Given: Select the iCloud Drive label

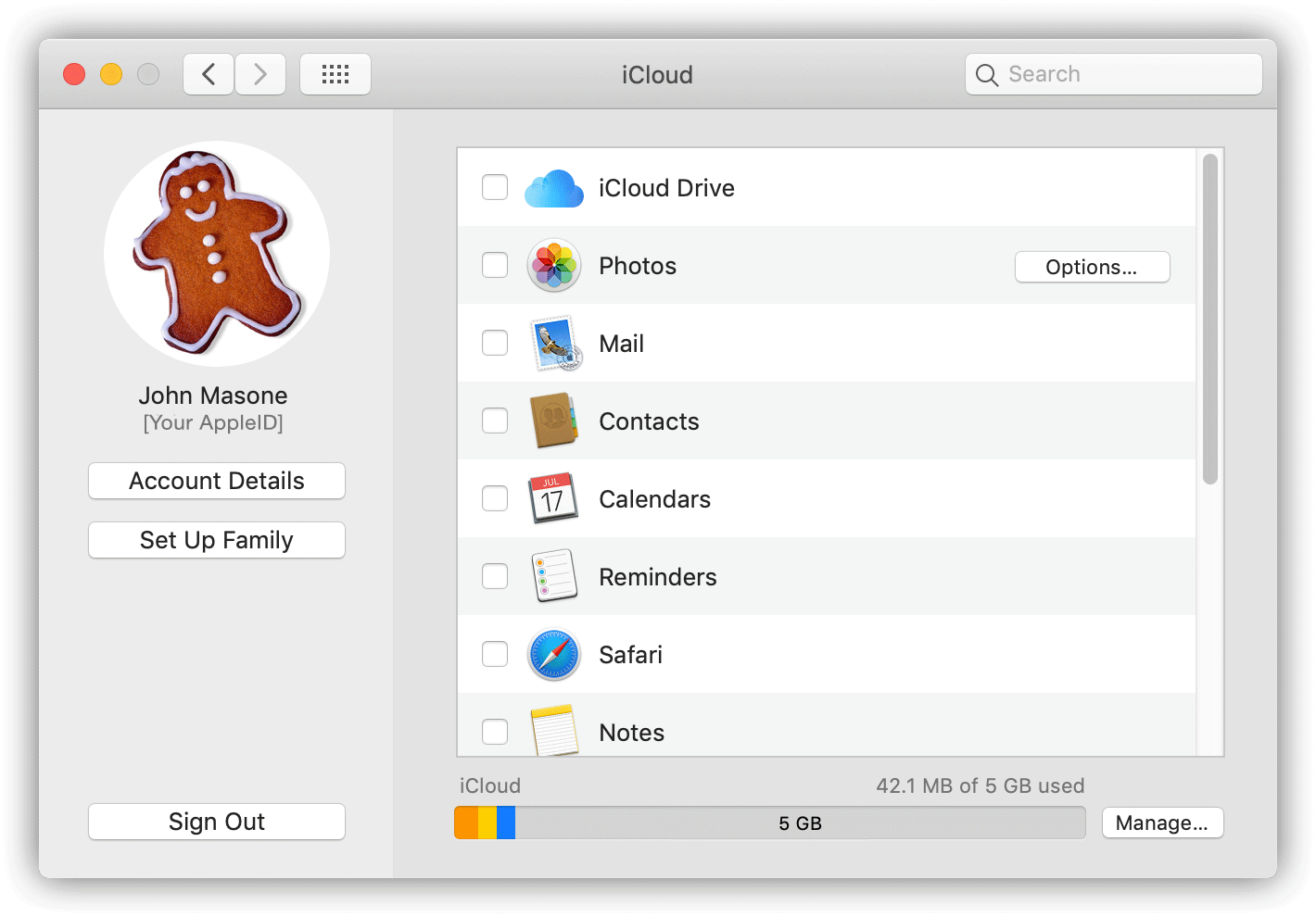Looking at the screenshot, I should click(666, 188).
